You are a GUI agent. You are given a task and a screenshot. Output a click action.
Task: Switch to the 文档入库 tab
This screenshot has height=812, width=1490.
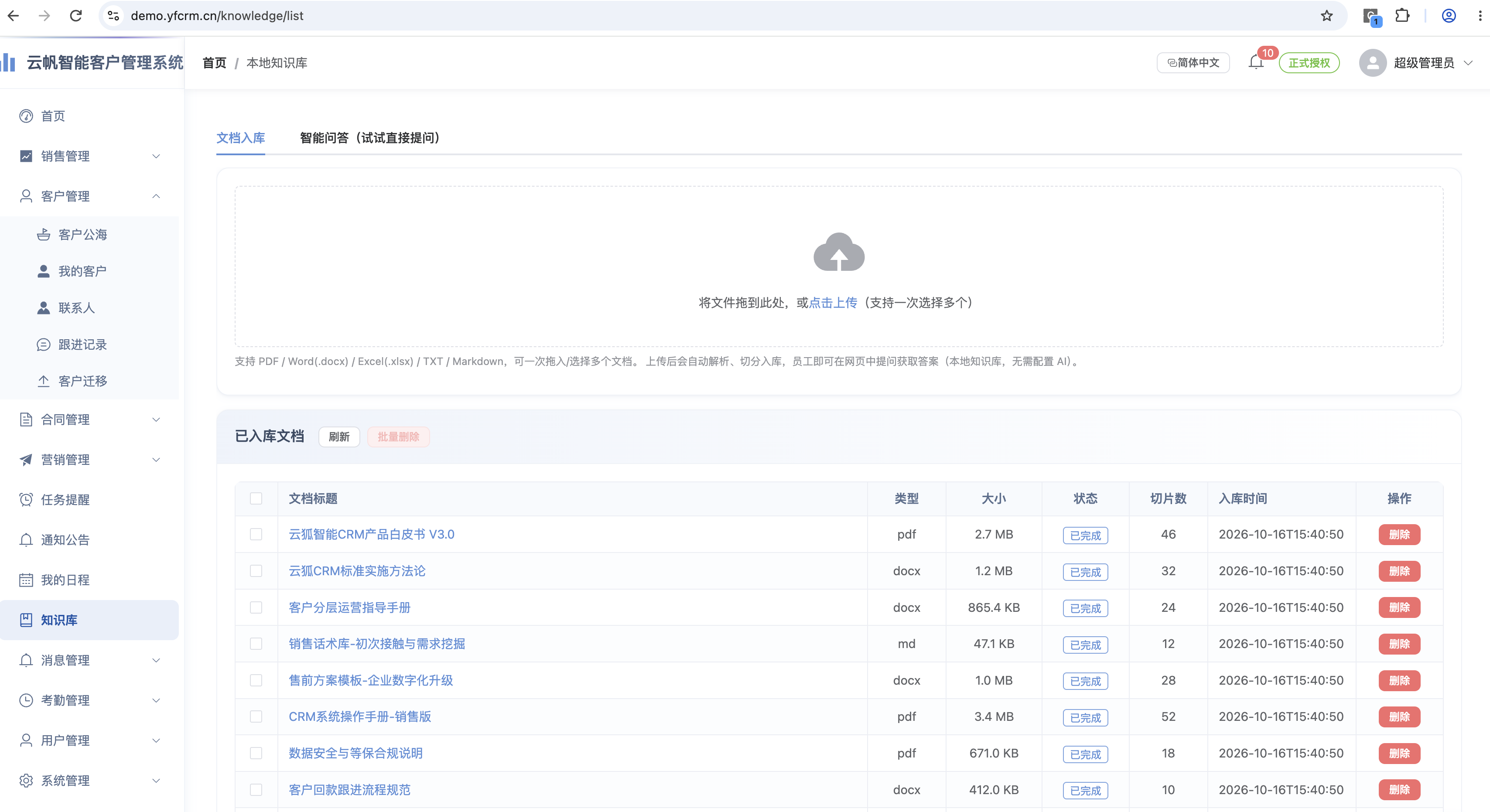[x=241, y=138]
